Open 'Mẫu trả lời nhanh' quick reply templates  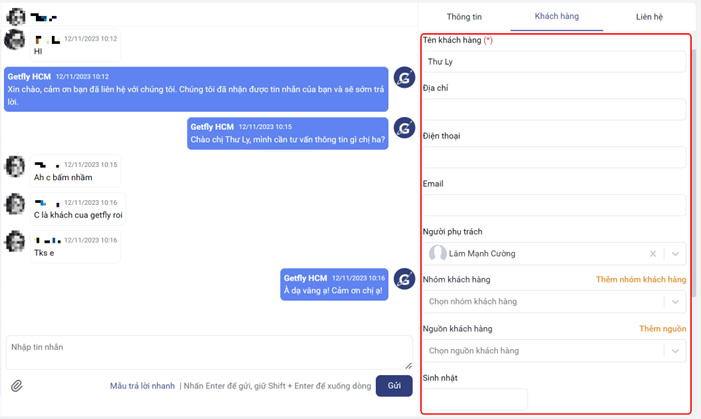click(142, 386)
